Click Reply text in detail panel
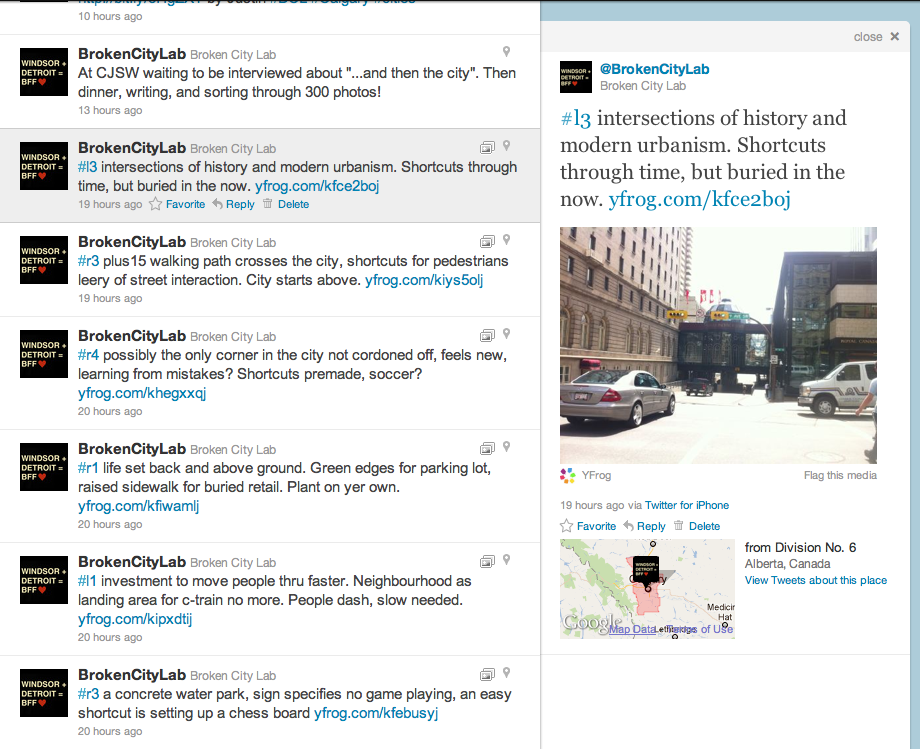920x749 pixels. pos(651,526)
